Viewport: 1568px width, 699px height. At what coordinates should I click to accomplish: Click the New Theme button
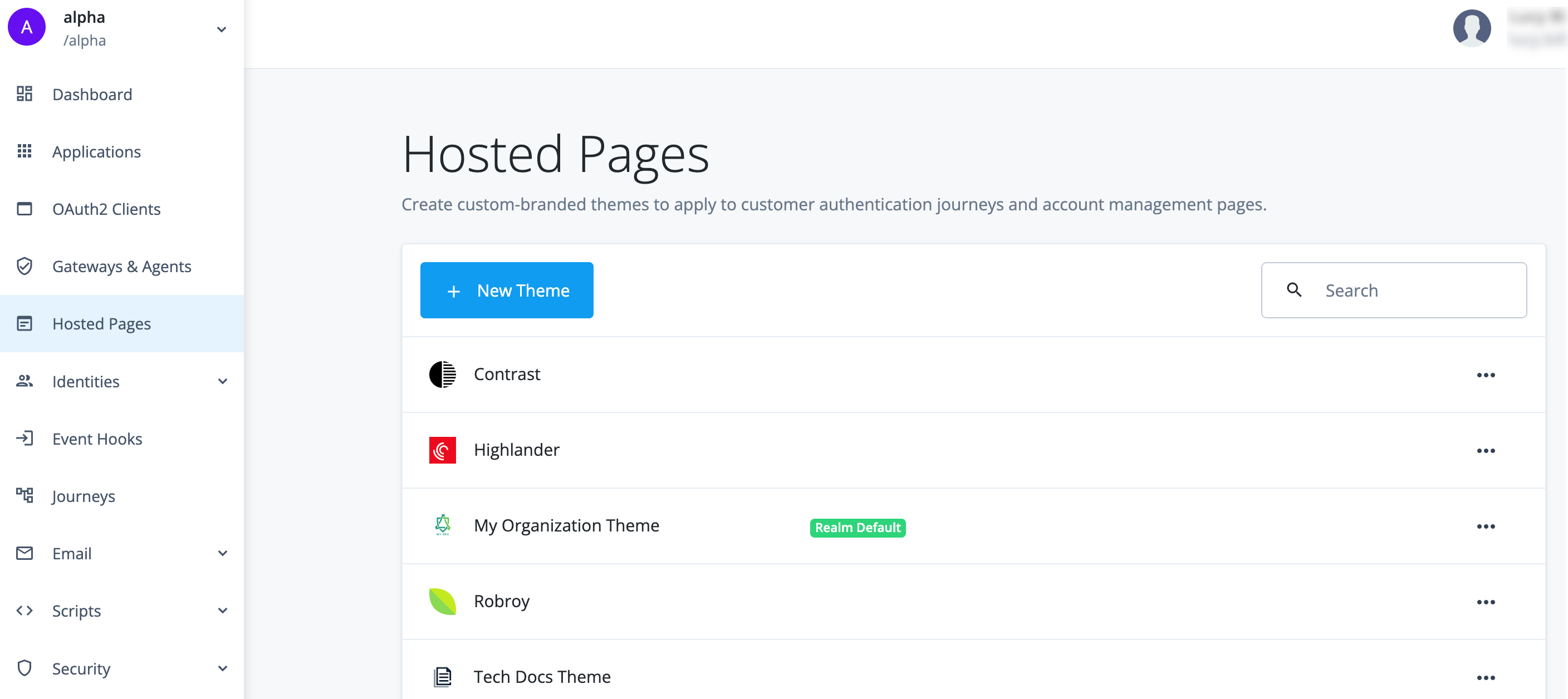pyautogui.click(x=507, y=290)
